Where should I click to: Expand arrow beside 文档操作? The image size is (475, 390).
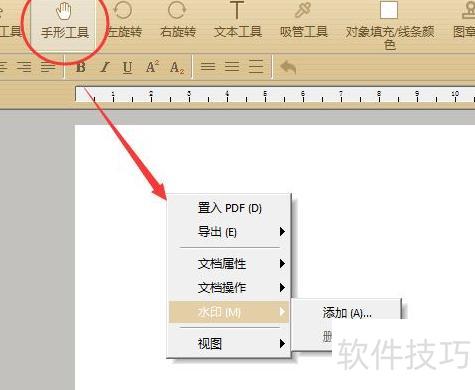[282, 287]
